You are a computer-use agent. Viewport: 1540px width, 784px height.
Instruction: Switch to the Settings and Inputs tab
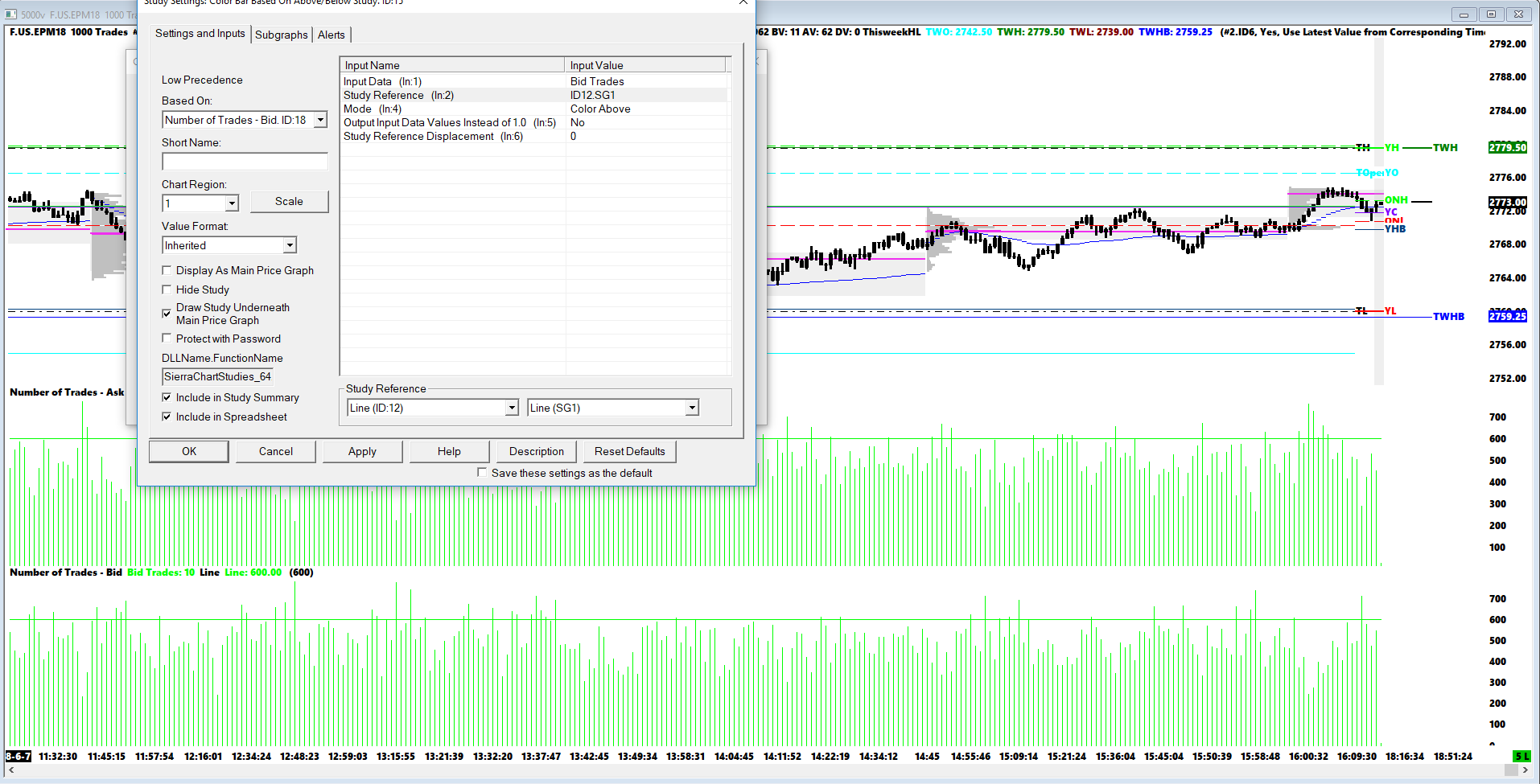[x=200, y=33]
